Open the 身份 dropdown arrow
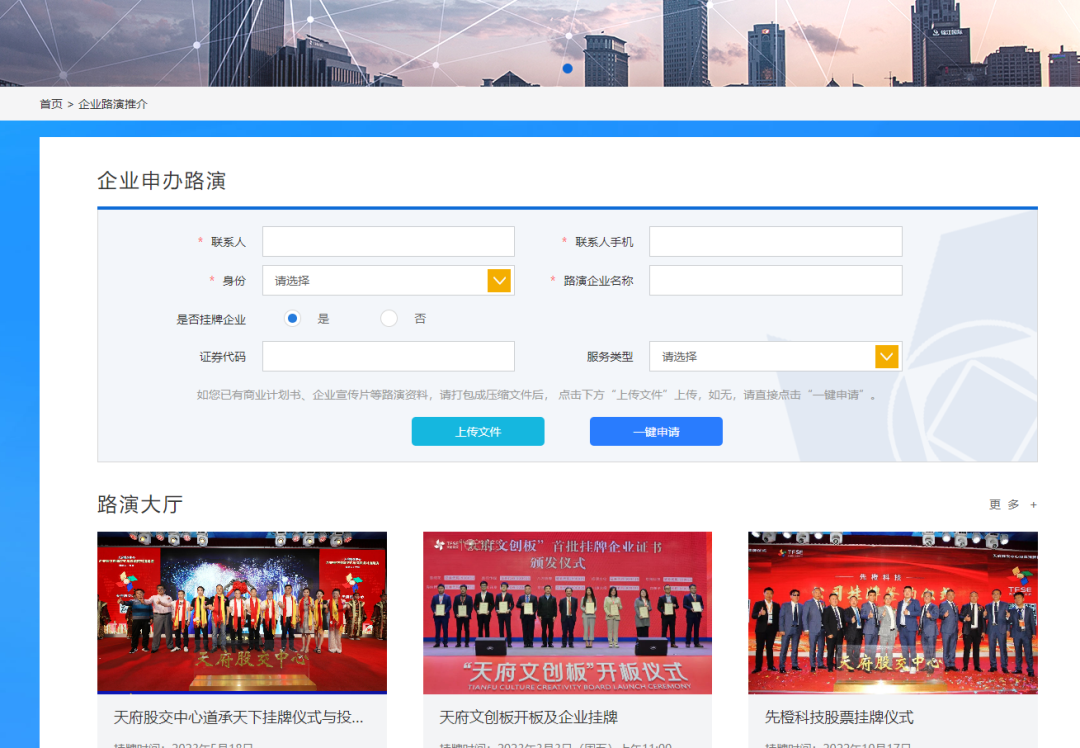The image size is (1080, 748). (499, 280)
